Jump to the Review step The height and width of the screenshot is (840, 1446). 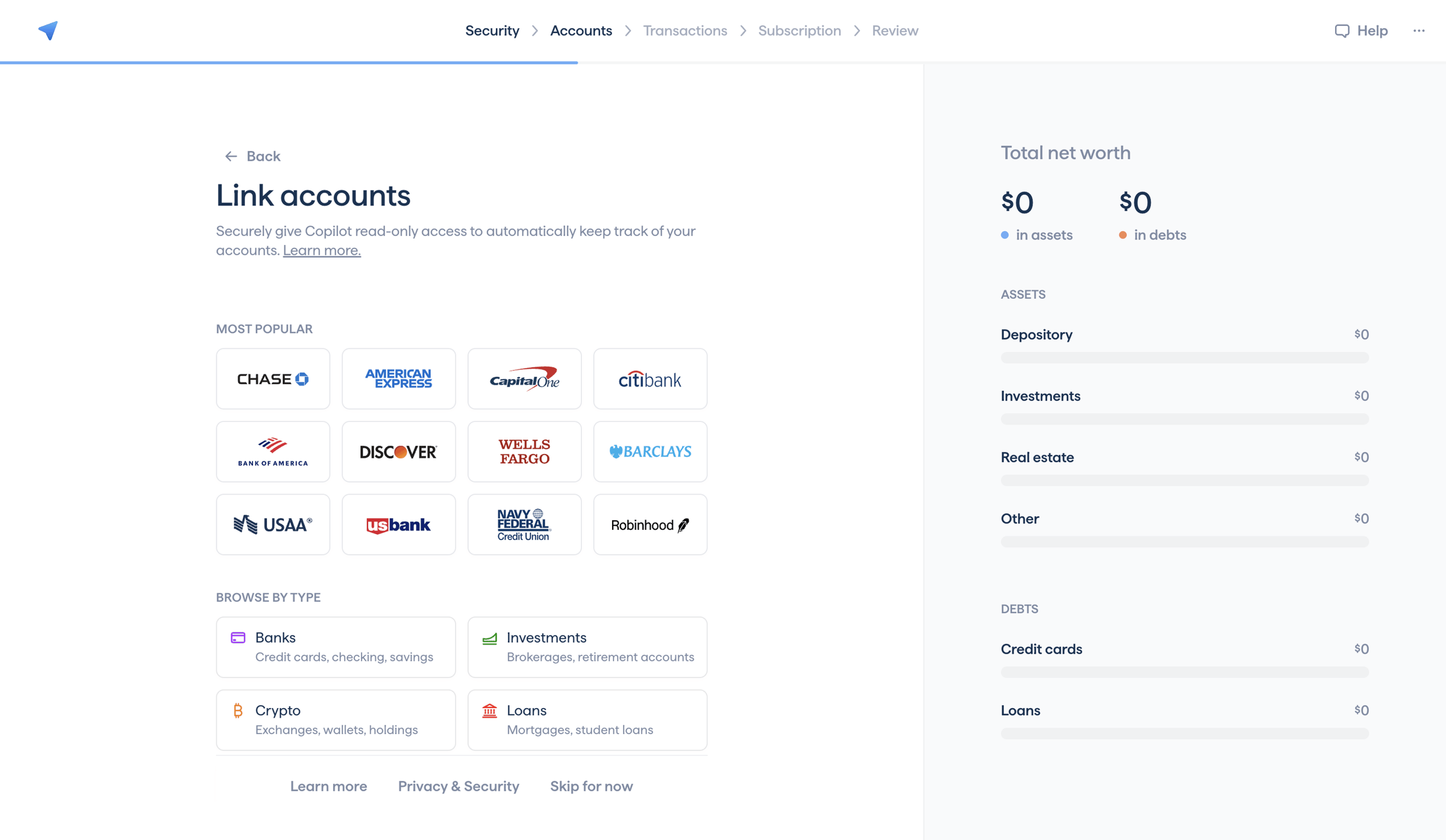pos(895,31)
